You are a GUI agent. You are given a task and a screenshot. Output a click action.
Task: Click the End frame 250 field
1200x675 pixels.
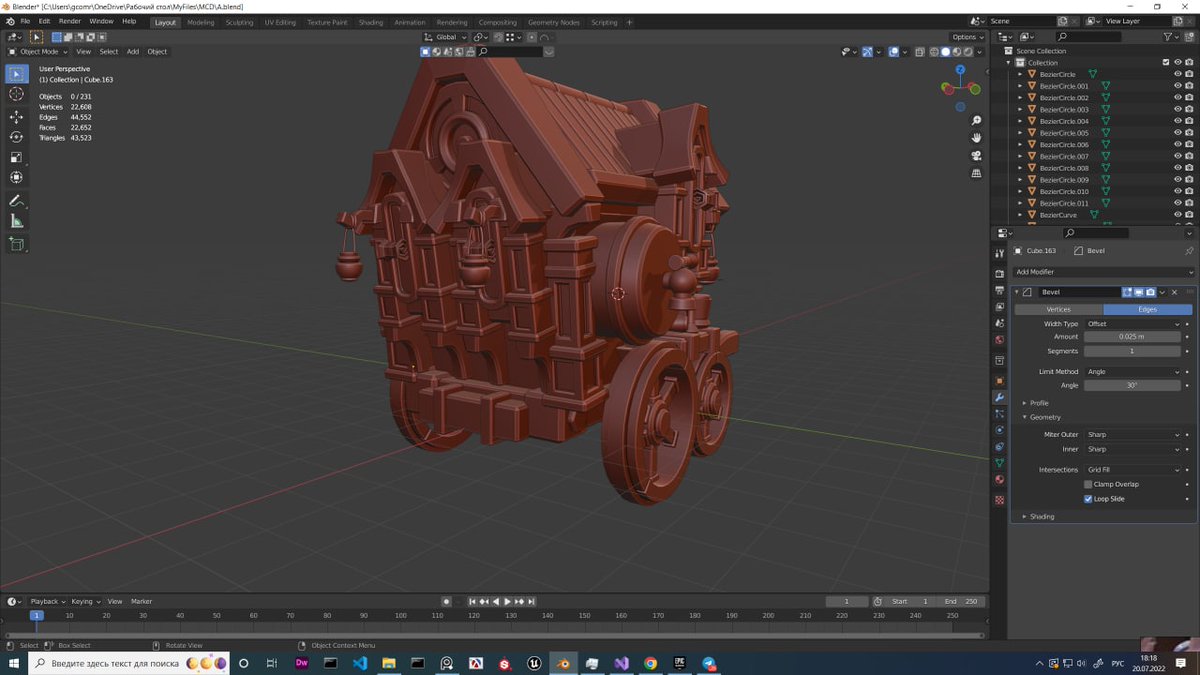[961, 601]
